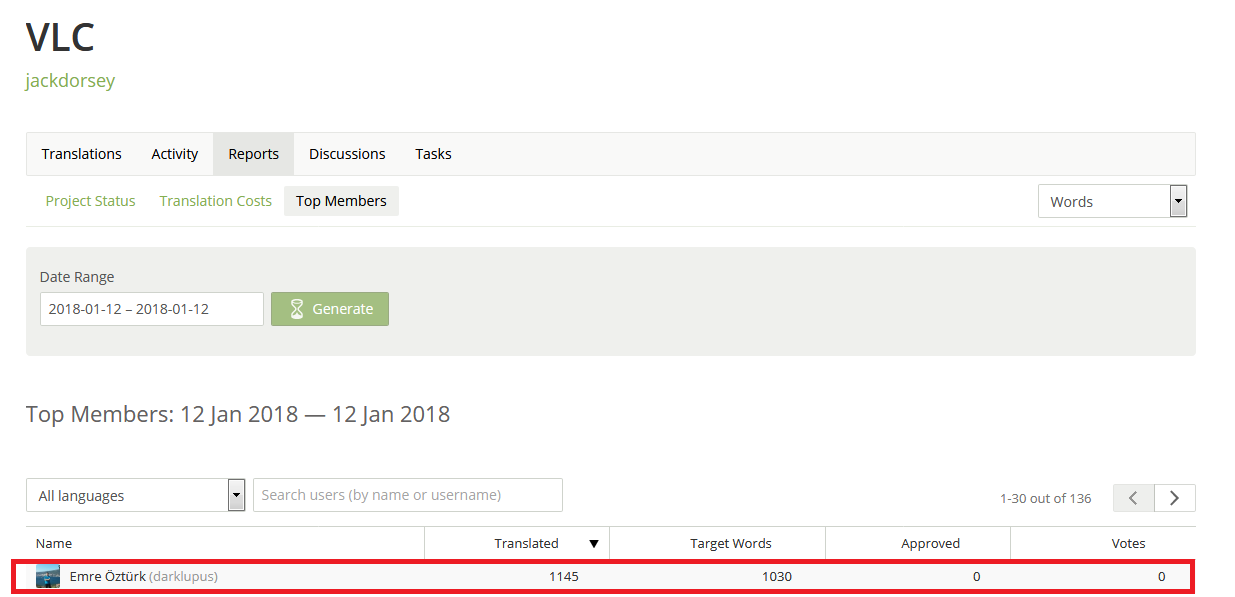The image size is (1235, 597).
Task: Click the Date Range input field
Action: 152,309
